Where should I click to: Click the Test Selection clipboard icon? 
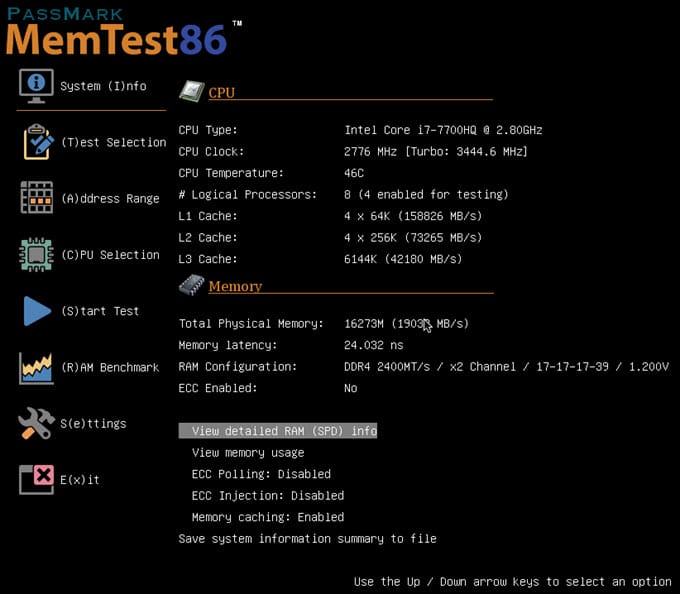tap(38, 142)
